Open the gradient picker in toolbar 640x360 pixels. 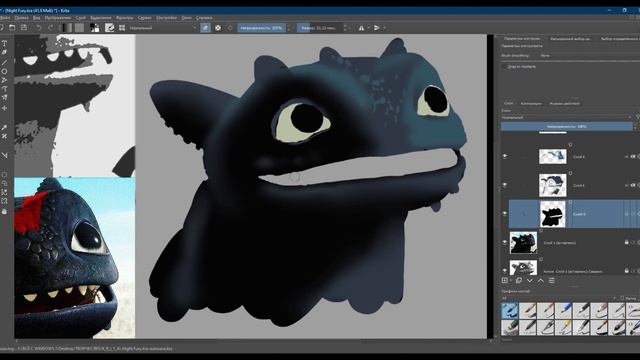click(x=66, y=28)
